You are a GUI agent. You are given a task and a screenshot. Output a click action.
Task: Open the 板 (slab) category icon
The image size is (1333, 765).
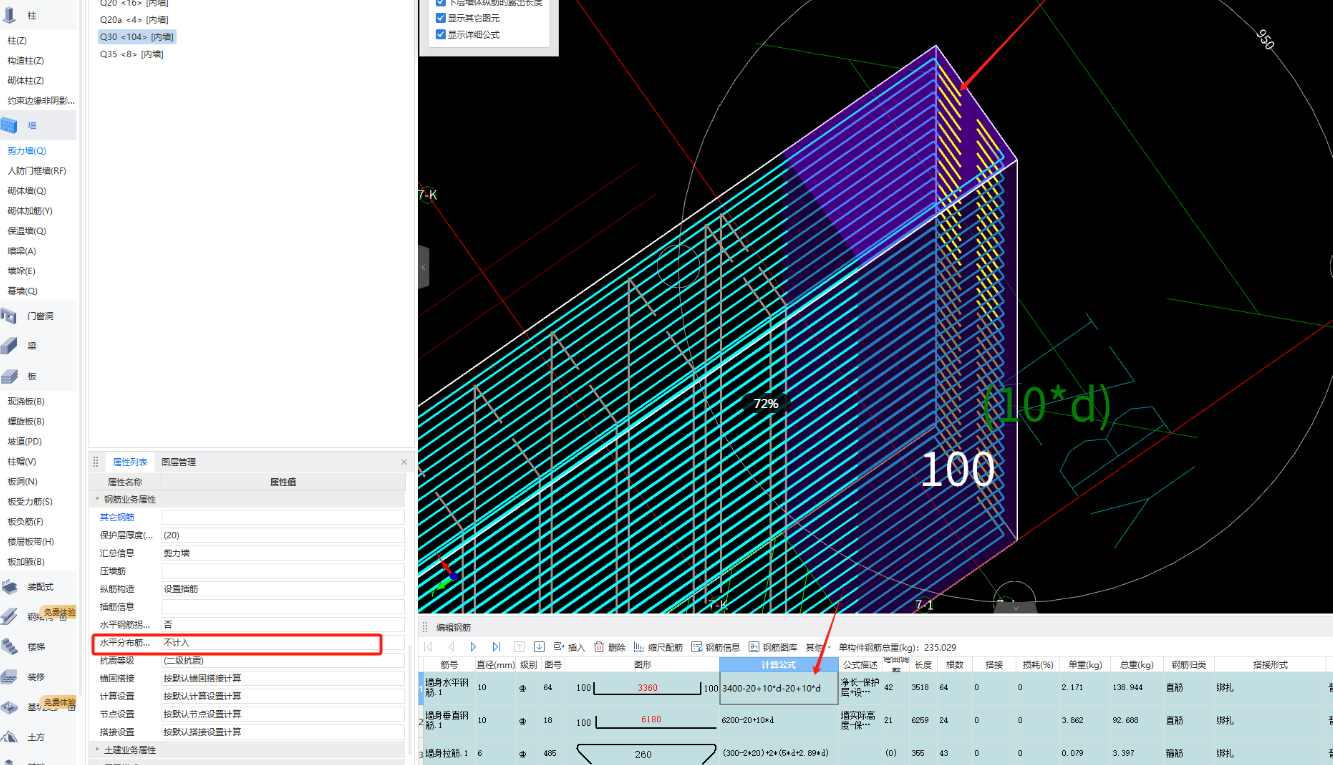click(10, 376)
